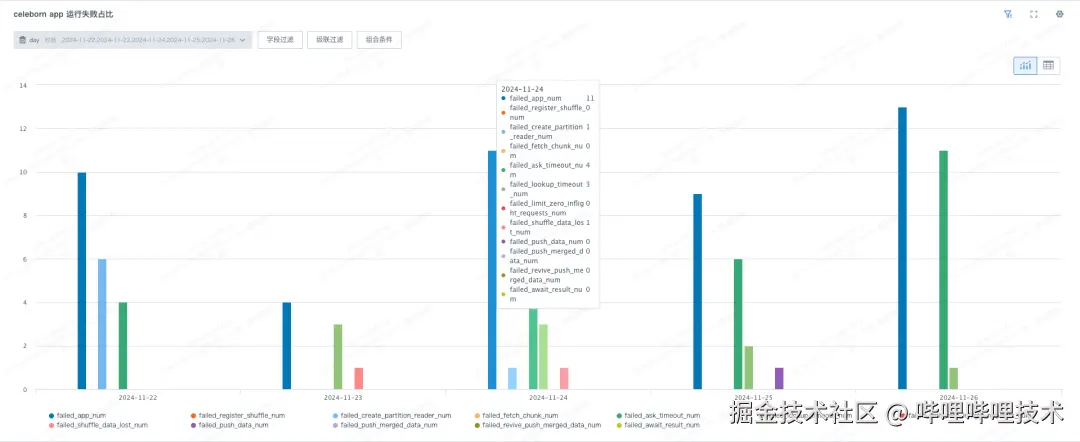
Task: Click the 字段过滤 button
Action: pyautogui.click(x=280, y=40)
